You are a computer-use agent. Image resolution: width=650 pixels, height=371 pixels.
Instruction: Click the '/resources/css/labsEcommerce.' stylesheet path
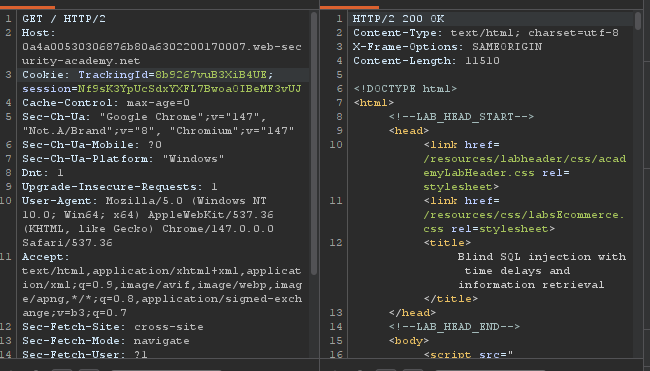524,215
